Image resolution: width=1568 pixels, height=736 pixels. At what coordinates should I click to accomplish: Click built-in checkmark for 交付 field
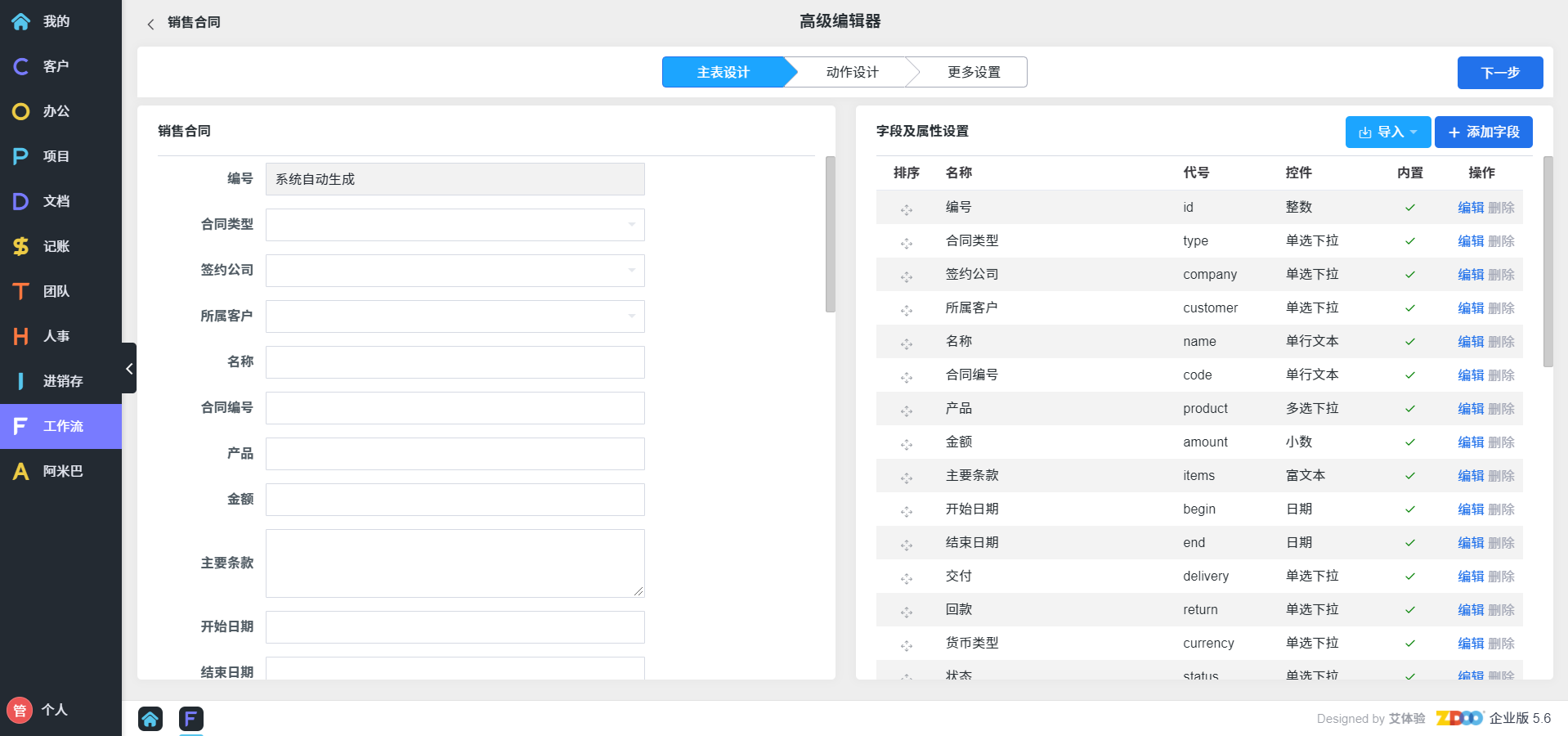[1409, 577]
